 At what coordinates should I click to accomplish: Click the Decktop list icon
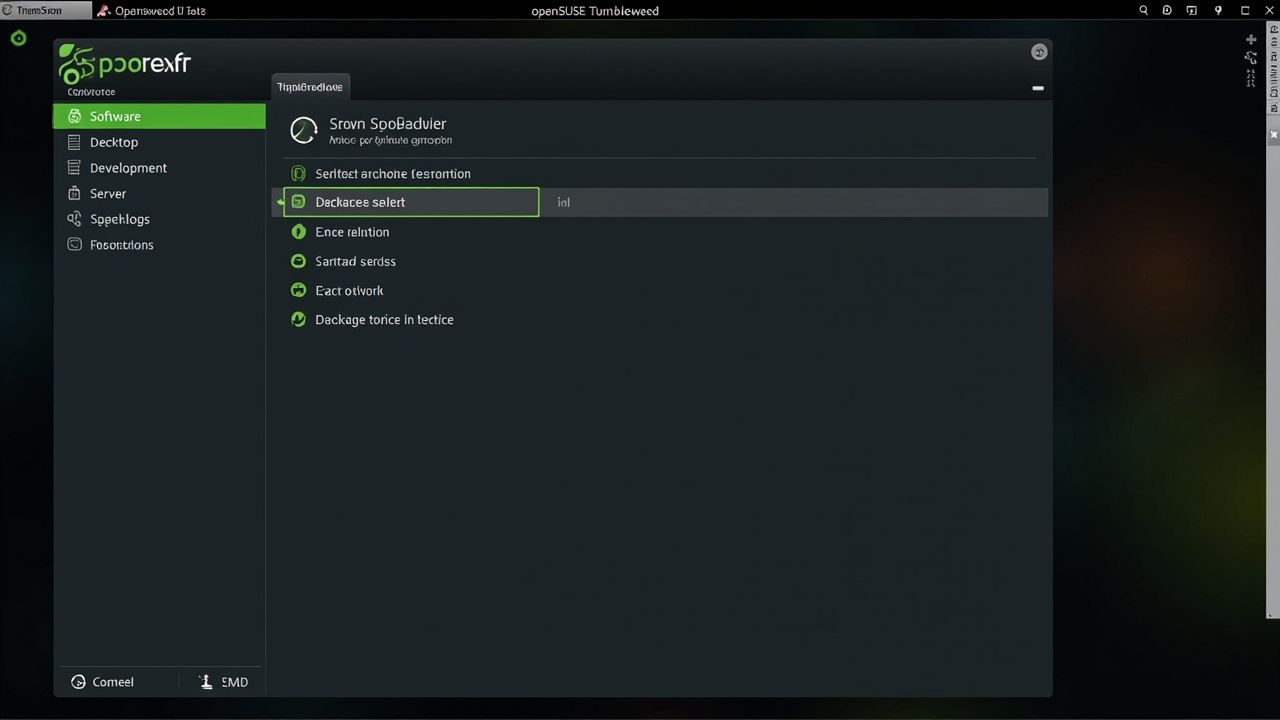pyautogui.click(x=74, y=142)
